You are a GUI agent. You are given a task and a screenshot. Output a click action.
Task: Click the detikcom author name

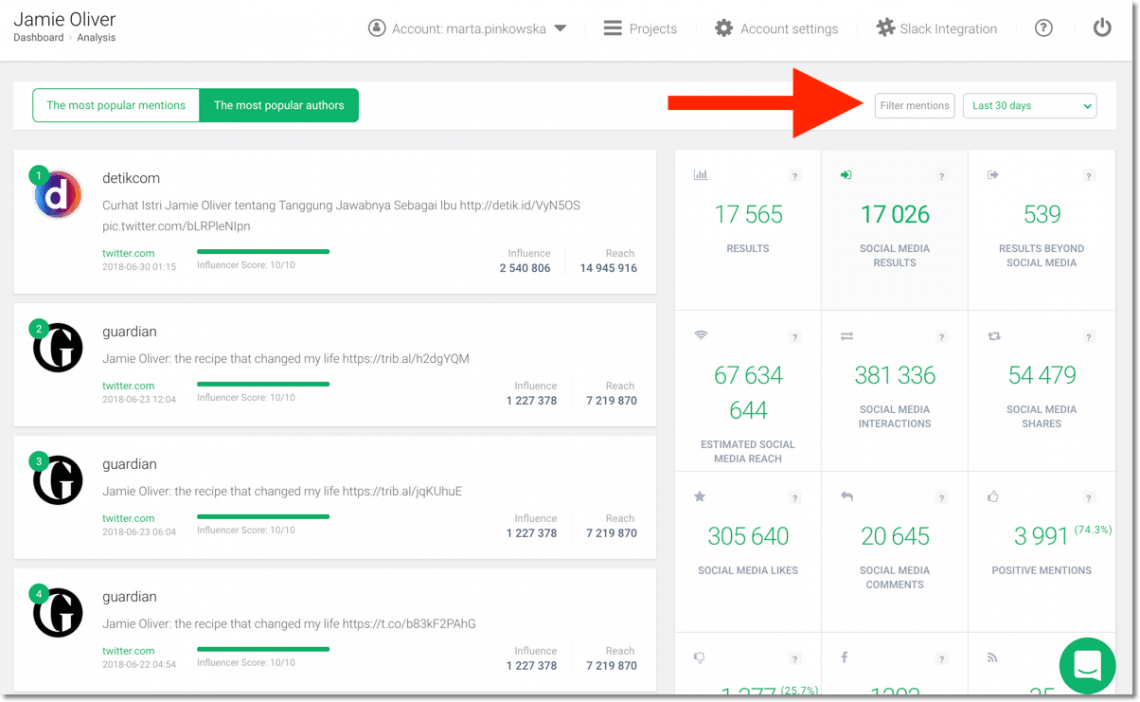(x=131, y=178)
